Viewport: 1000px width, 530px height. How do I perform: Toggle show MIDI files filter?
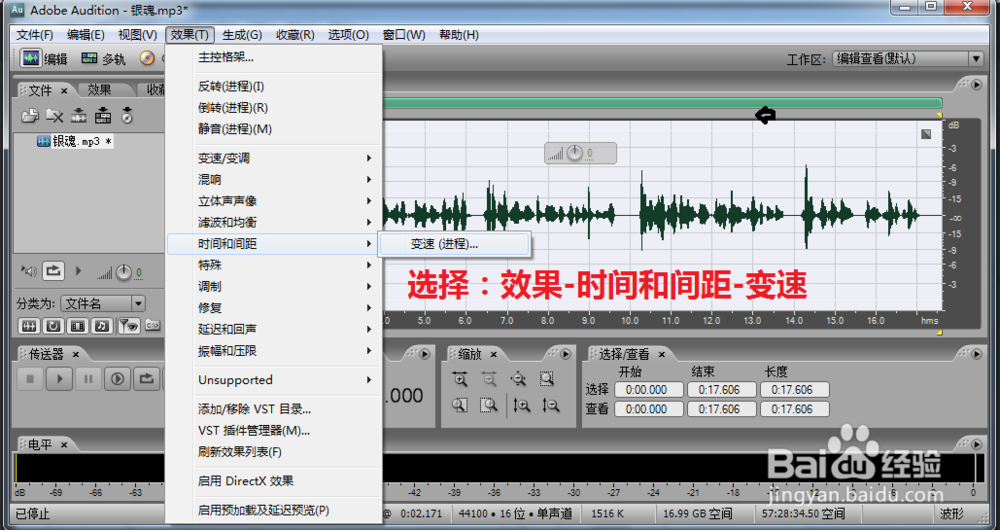coord(101,326)
